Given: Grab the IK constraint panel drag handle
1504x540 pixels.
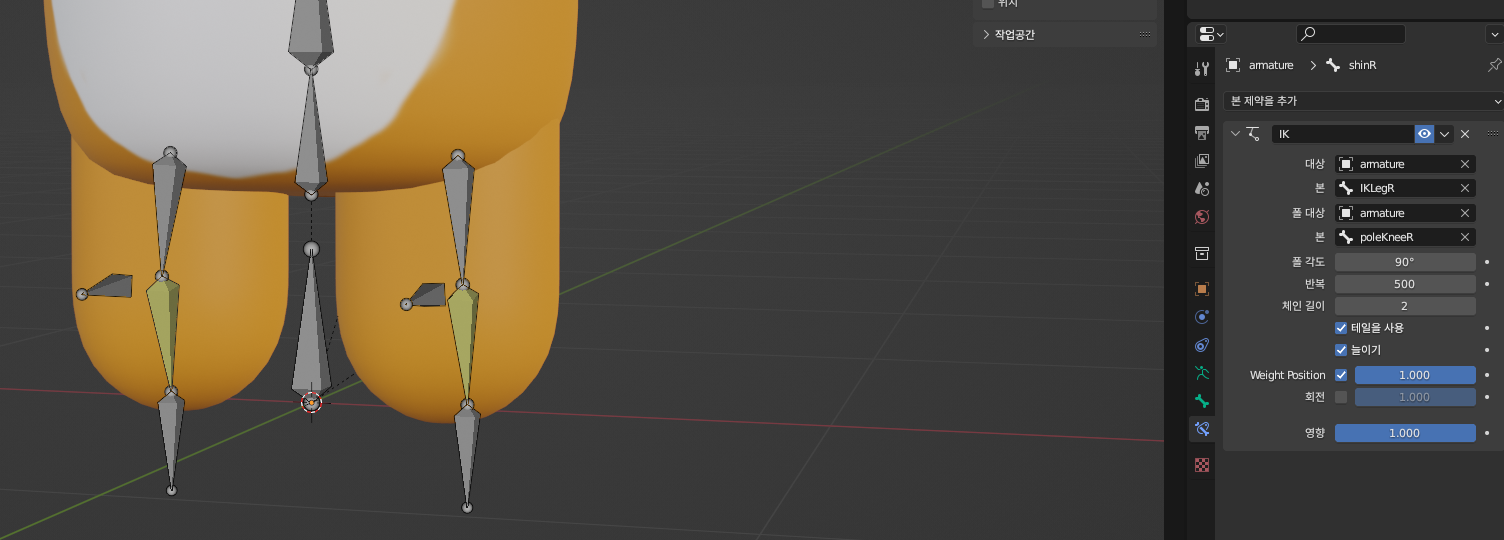Looking at the screenshot, I should [1494, 134].
